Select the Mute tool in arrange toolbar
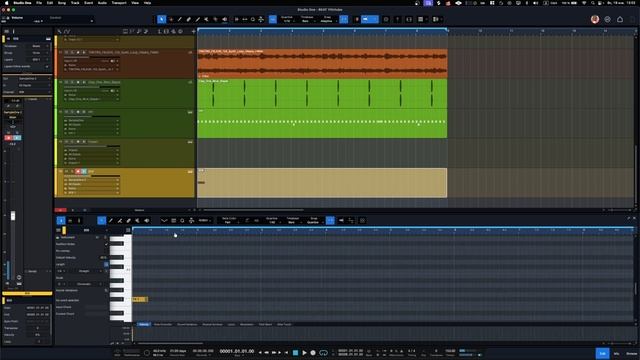 207,19
